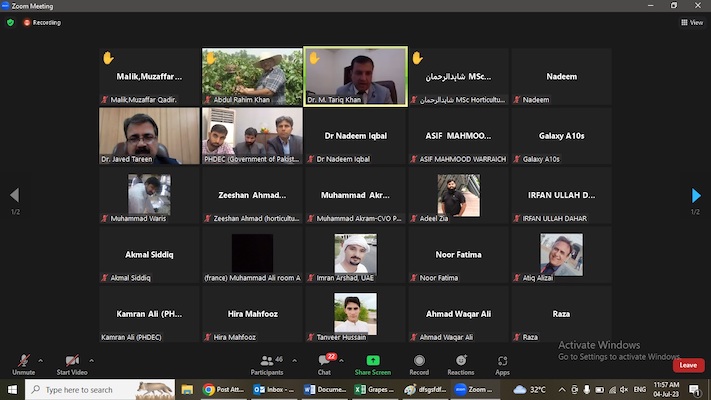Go to previous page of participants
Viewport: 711px width, 400px height.
[x=14, y=195]
